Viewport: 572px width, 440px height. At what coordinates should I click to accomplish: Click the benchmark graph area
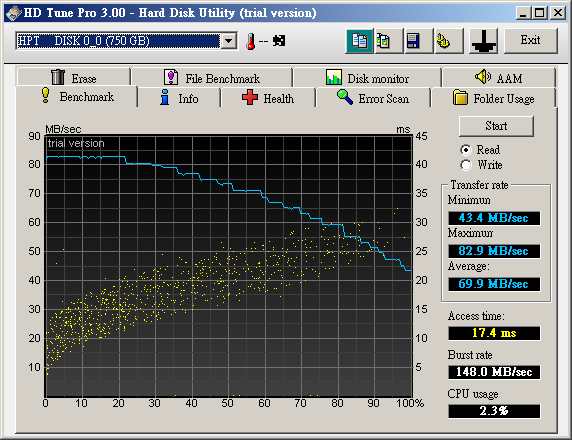pos(229,266)
